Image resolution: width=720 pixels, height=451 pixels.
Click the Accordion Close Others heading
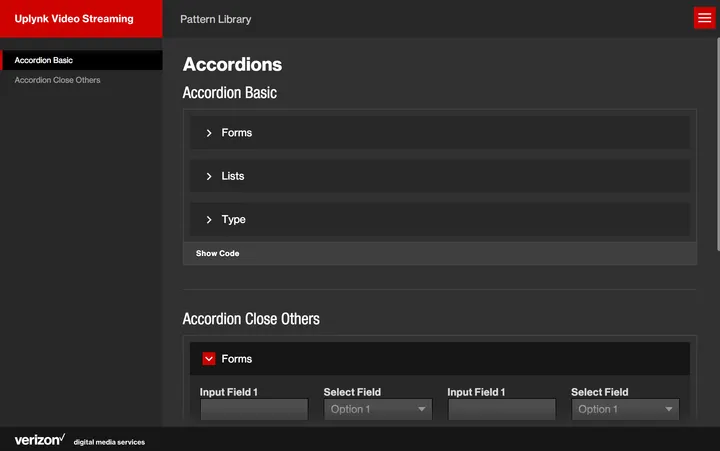[x=251, y=319]
